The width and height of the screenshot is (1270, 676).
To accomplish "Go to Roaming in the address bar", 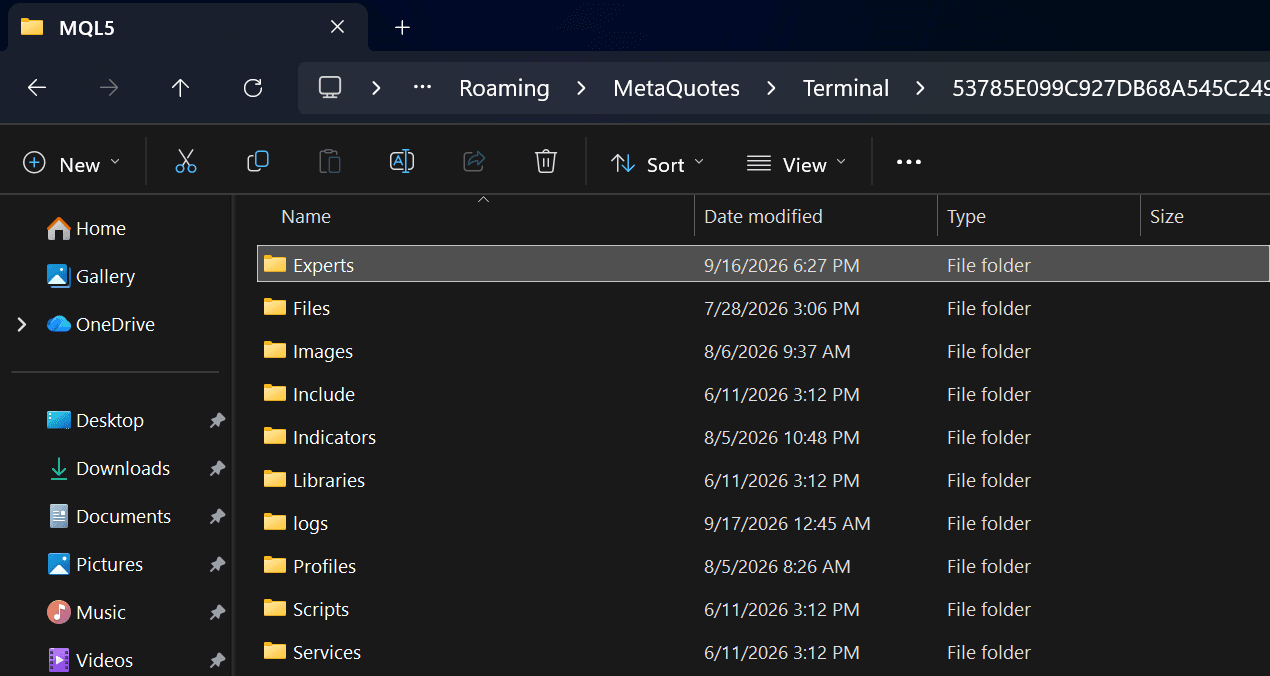I will 504,88.
